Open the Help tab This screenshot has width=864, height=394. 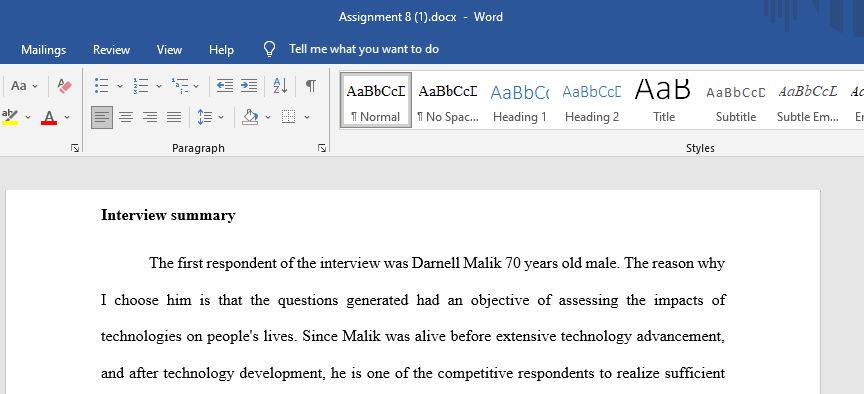pos(221,50)
